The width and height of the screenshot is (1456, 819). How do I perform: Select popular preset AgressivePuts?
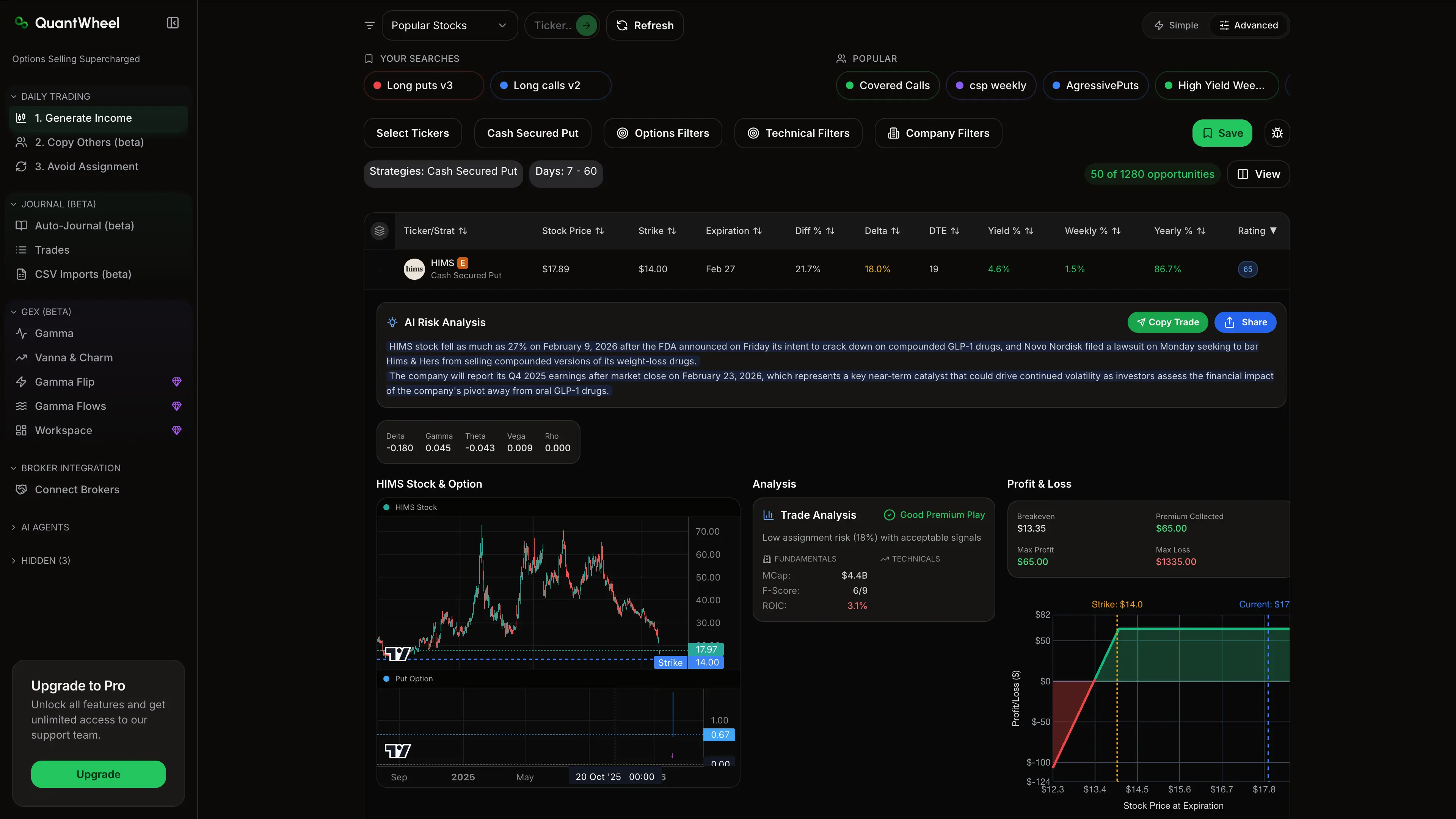tap(1095, 85)
